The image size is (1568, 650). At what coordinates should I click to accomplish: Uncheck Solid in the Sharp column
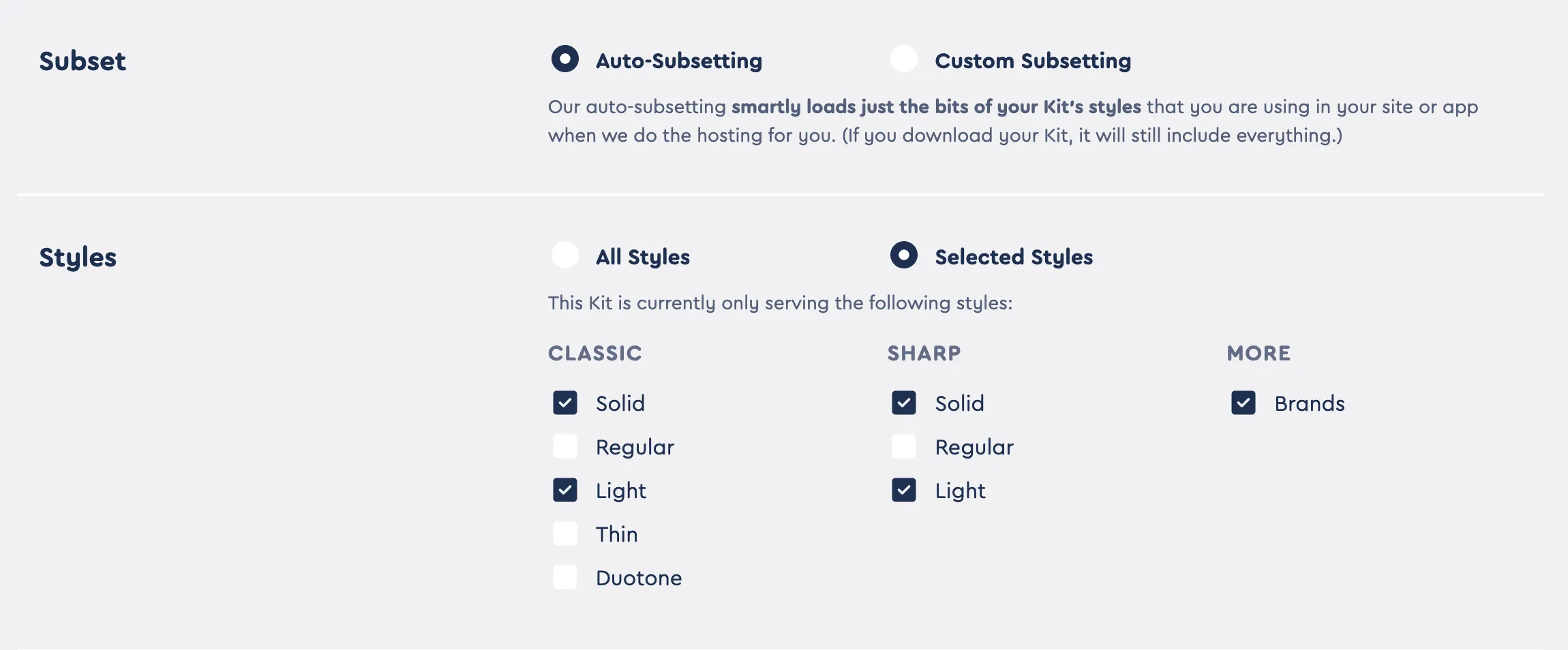904,403
